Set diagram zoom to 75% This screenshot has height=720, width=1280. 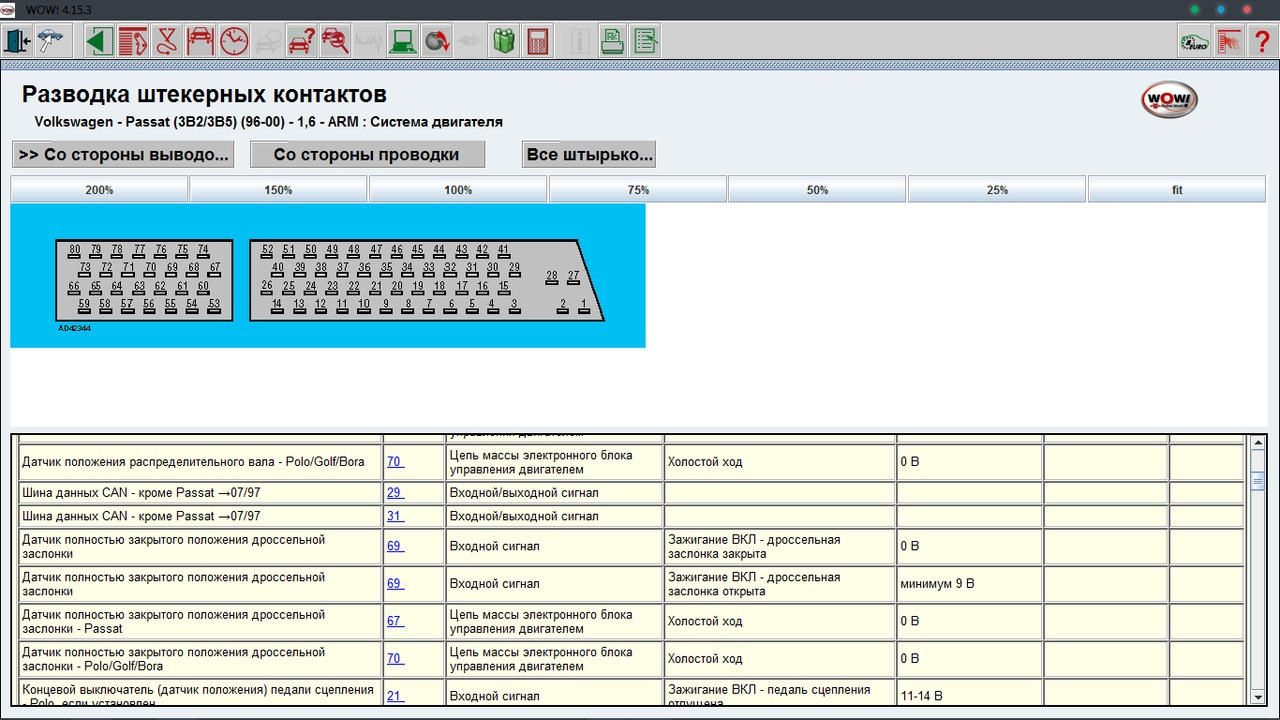(x=638, y=190)
